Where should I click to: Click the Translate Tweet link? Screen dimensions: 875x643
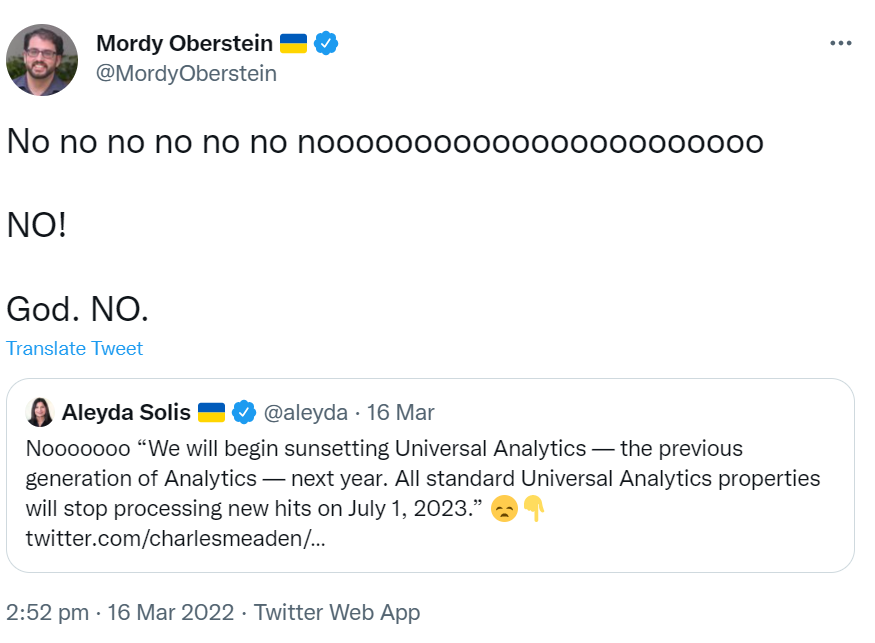[x=74, y=348]
